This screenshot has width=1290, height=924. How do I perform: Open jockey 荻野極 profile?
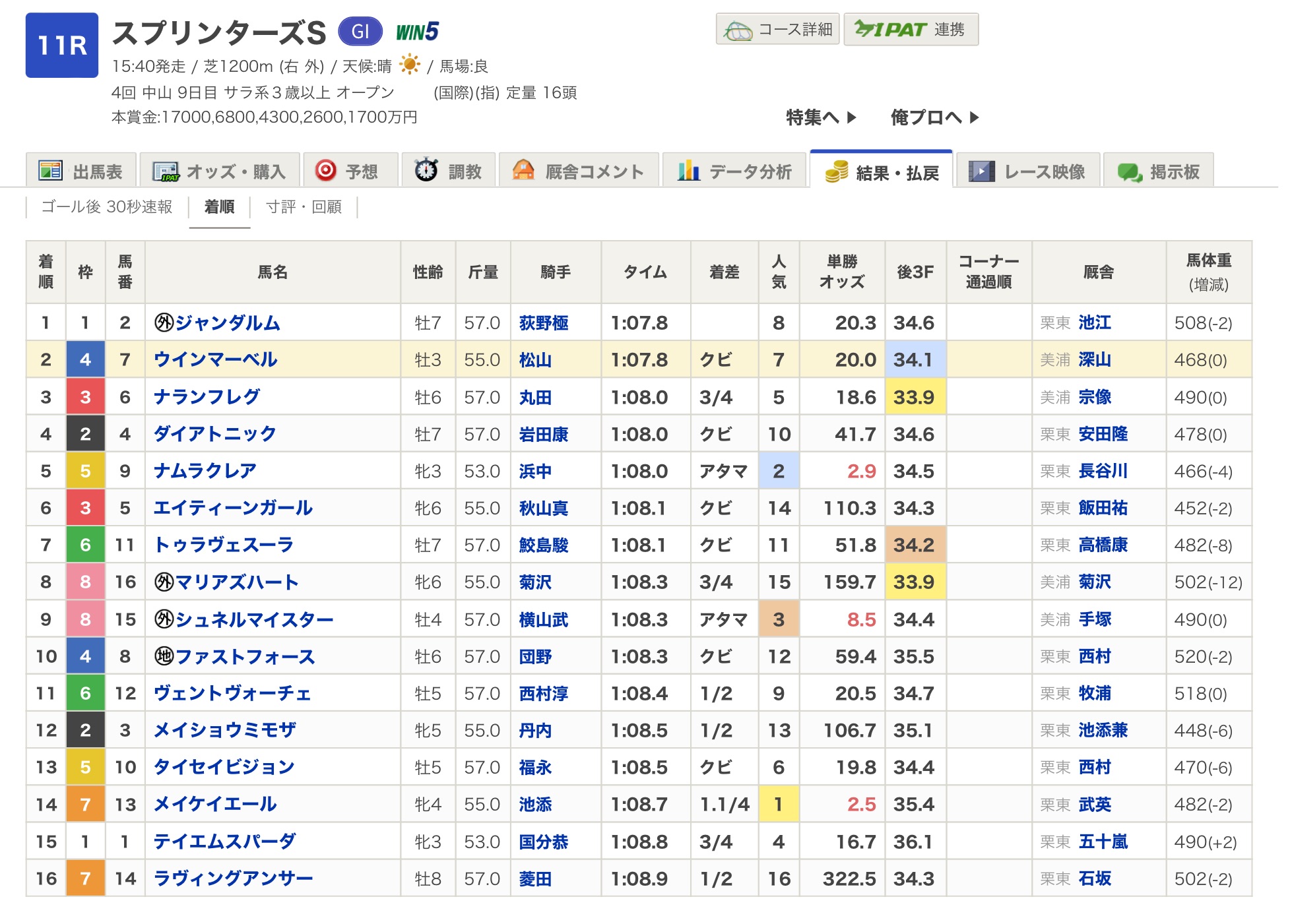[544, 323]
